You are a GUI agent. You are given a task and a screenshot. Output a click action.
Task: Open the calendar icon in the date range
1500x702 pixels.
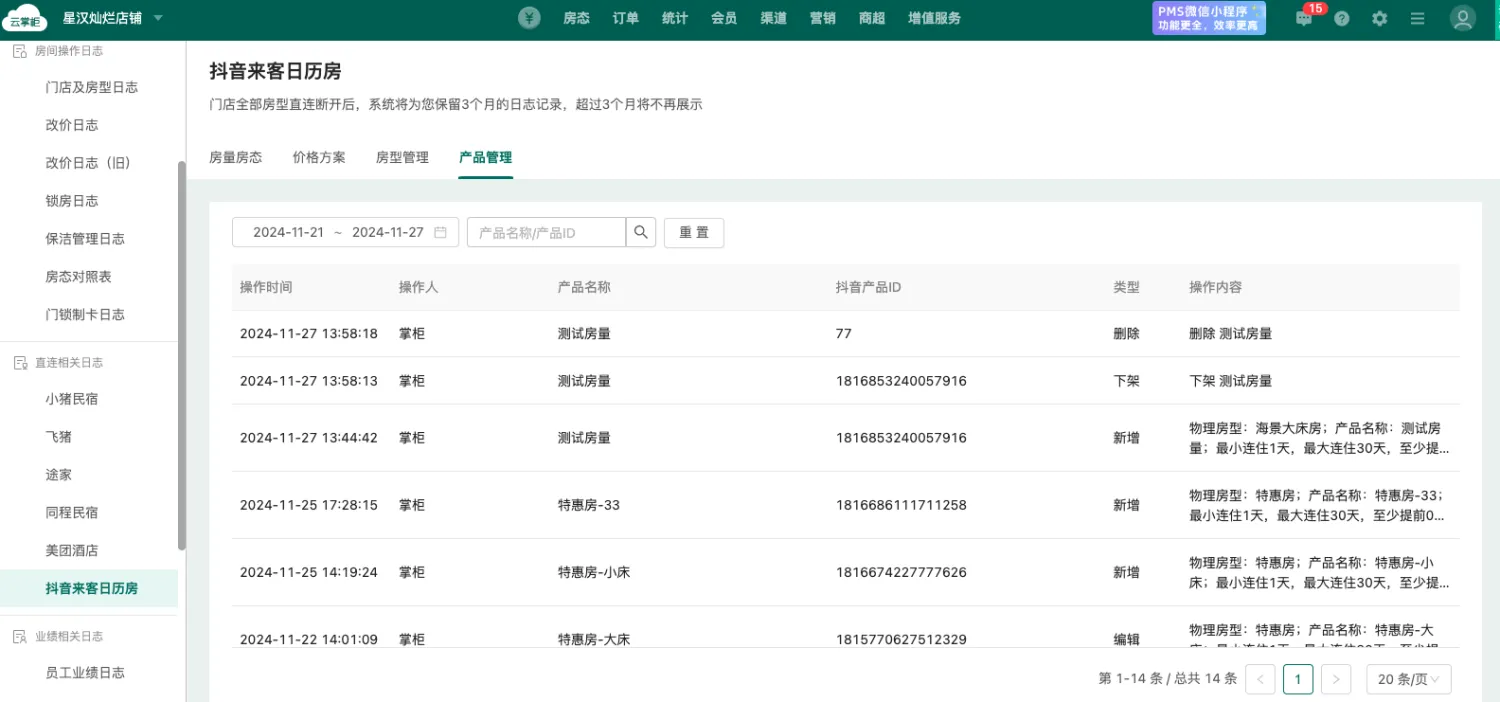point(441,232)
